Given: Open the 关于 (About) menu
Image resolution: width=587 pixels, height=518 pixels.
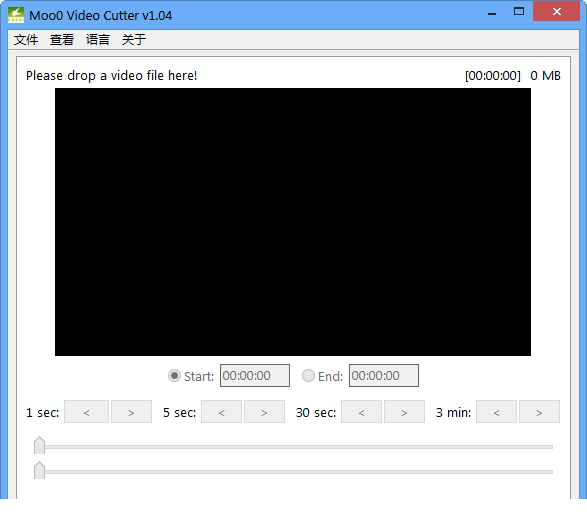Looking at the screenshot, I should click(x=134, y=39).
